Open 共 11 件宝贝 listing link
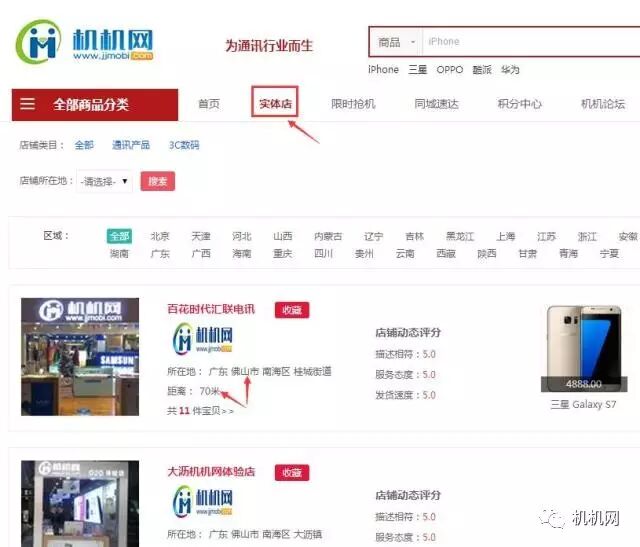The height and width of the screenshot is (547, 640). (200, 411)
